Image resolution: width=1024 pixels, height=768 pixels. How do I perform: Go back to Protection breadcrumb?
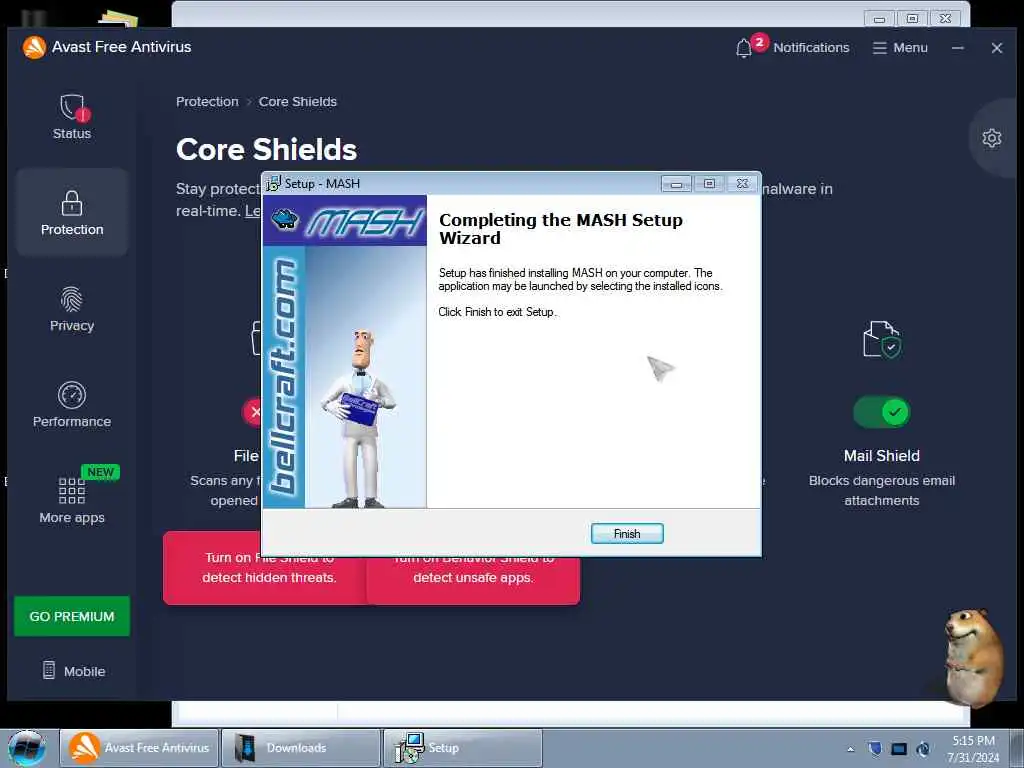pyautogui.click(x=207, y=101)
